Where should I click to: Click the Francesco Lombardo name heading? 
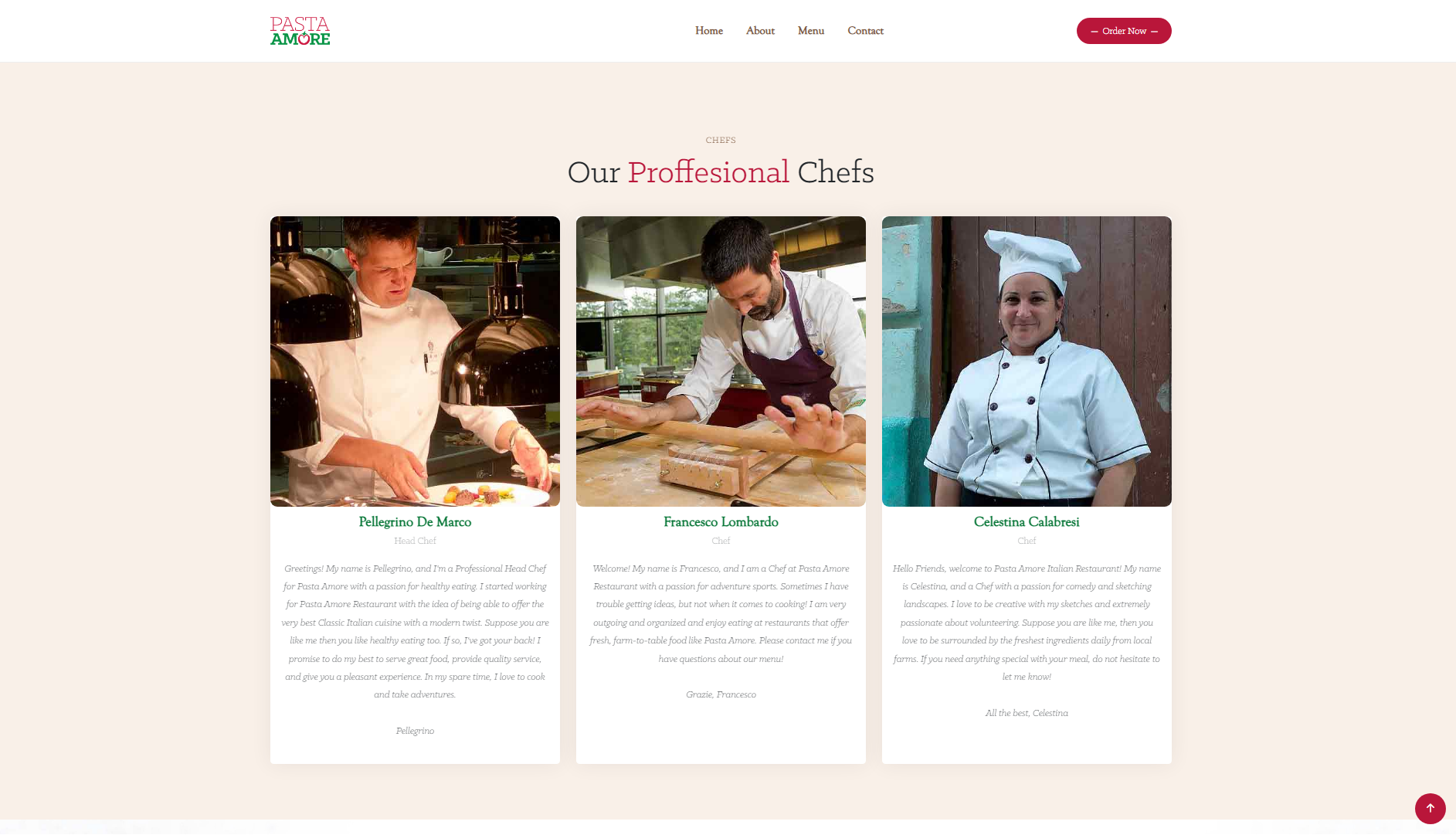(721, 522)
